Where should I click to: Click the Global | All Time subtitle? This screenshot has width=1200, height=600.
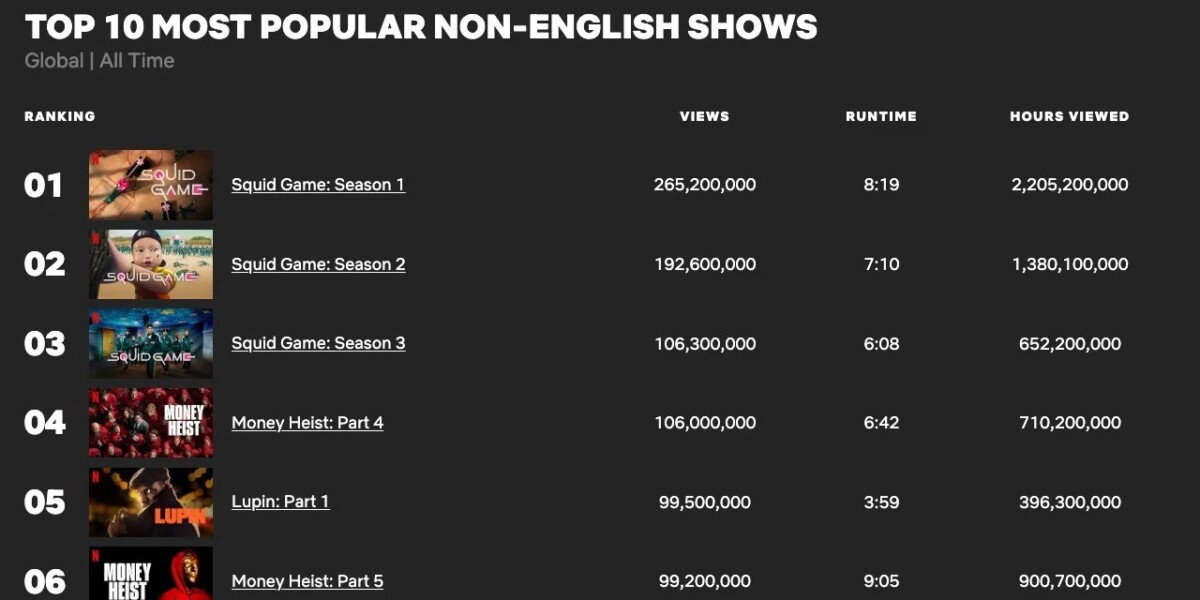(99, 61)
